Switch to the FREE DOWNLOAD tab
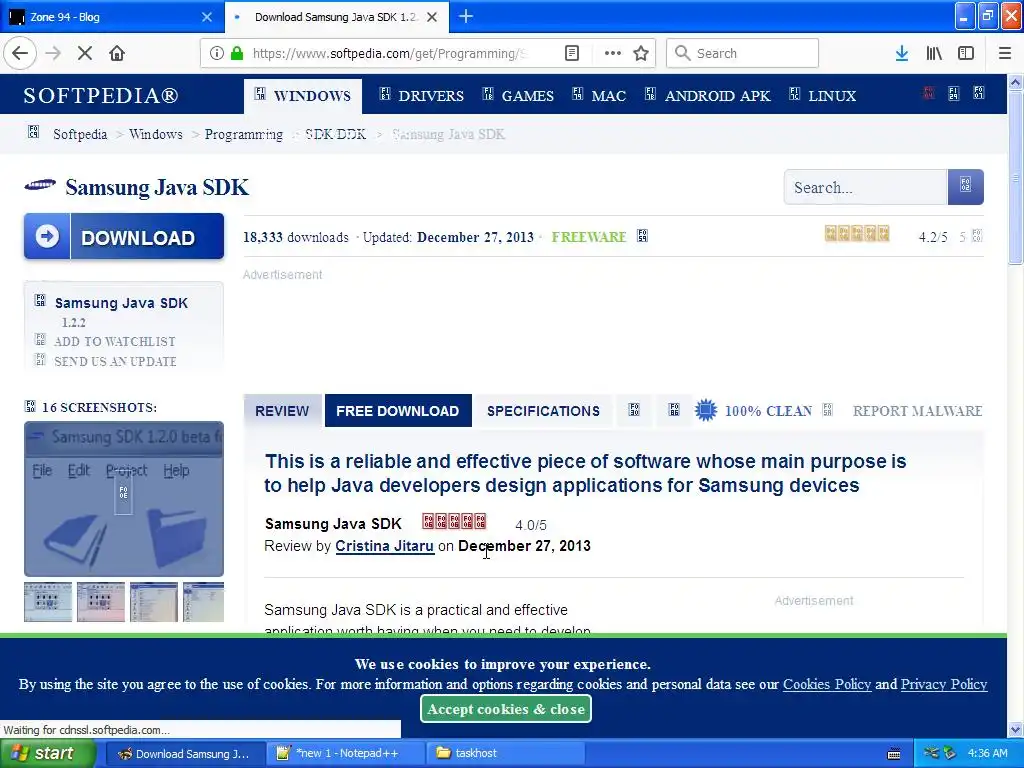The width and height of the screenshot is (1024, 768). click(398, 411)
